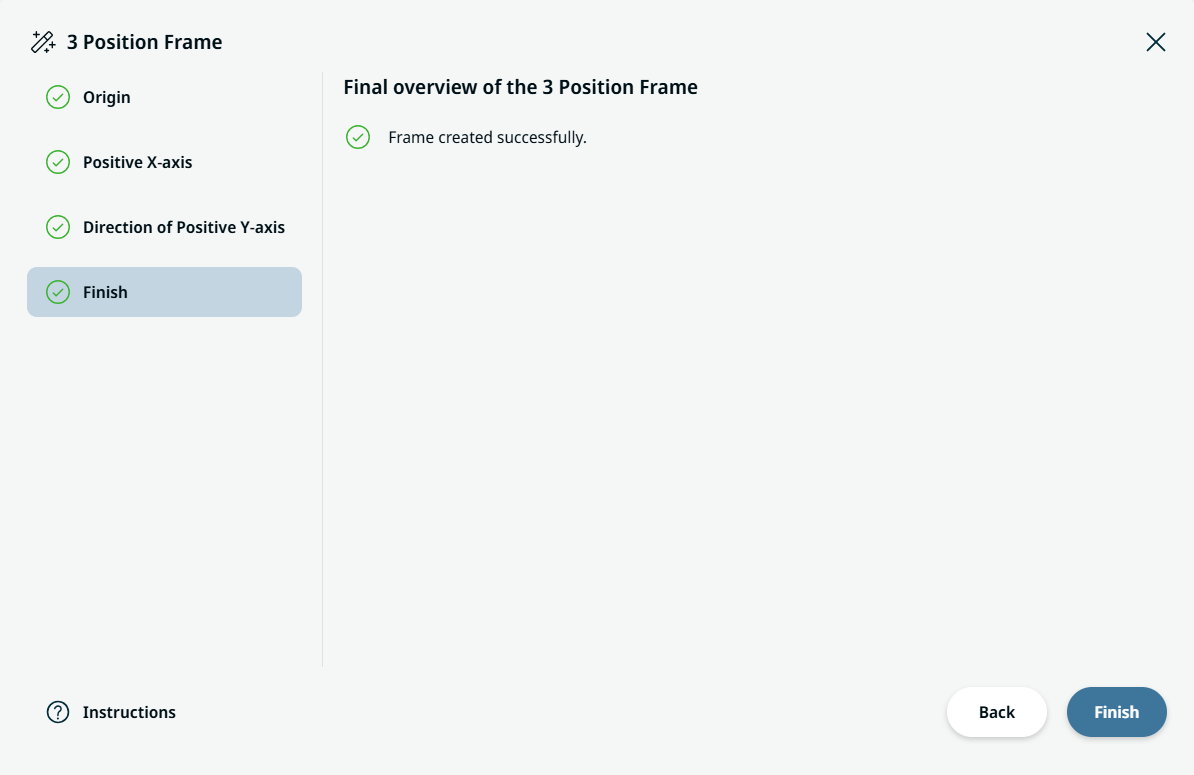
Task: Close the 3 Position Frame wizard
Action: (x=1155, y=42)
